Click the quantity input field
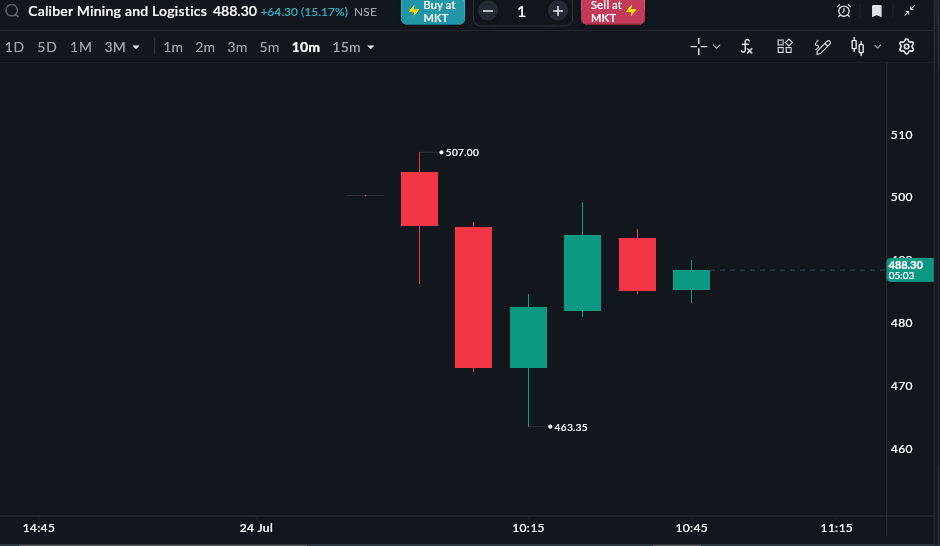 pos(522,11)
